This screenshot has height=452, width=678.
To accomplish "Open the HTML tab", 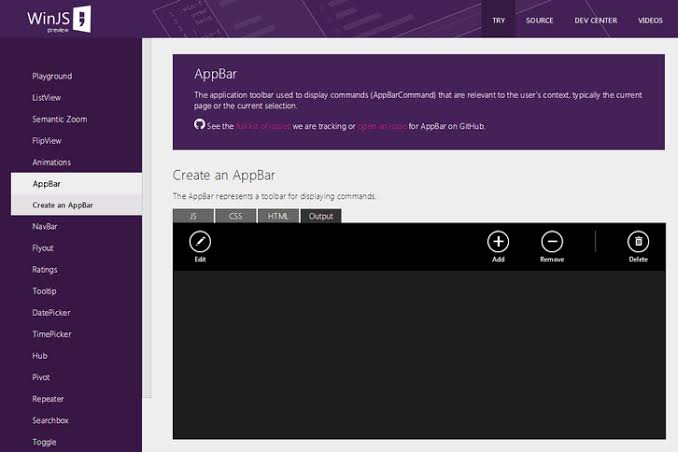I will point(278,216).
